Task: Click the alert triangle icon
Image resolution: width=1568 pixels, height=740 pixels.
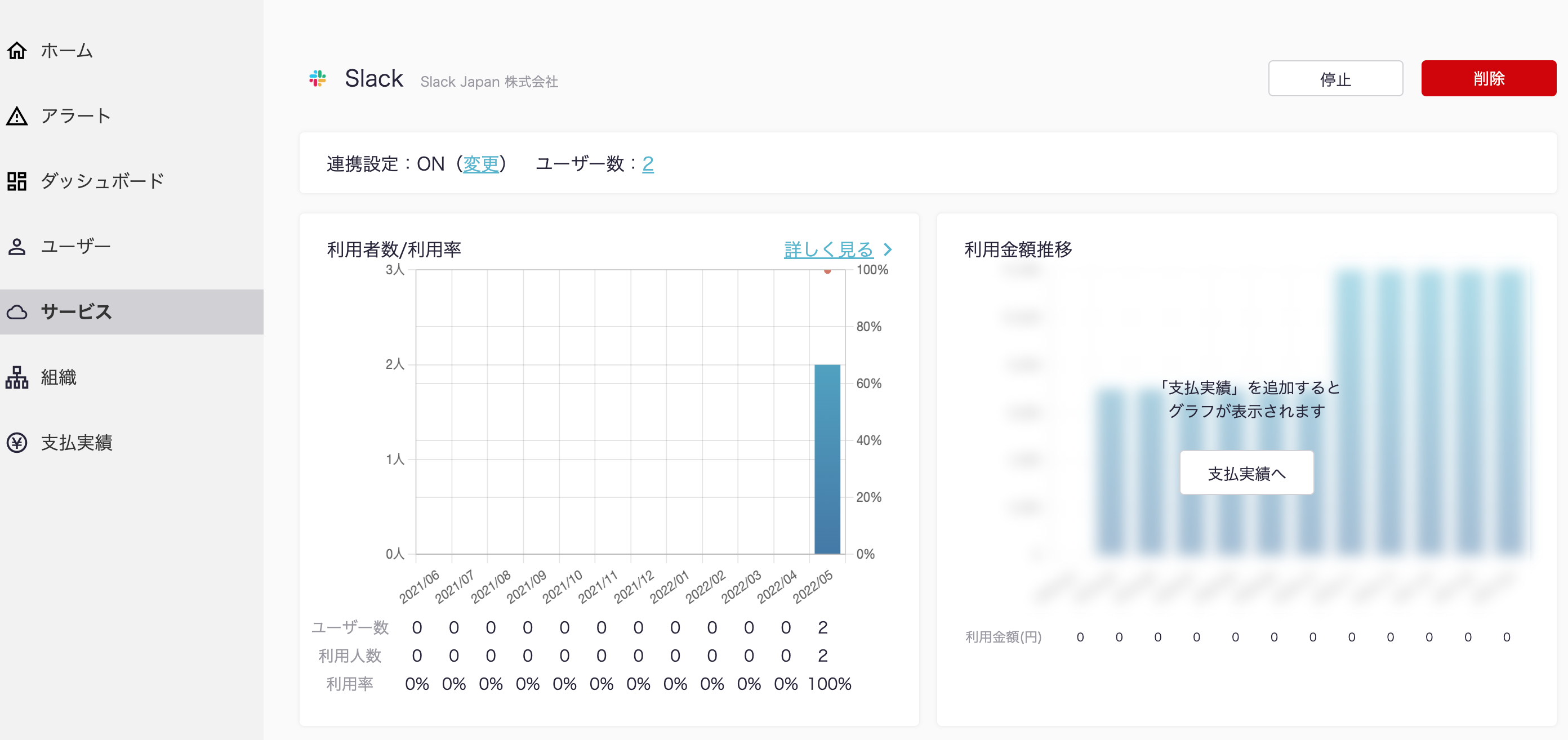Action: [x=17, y=115]
